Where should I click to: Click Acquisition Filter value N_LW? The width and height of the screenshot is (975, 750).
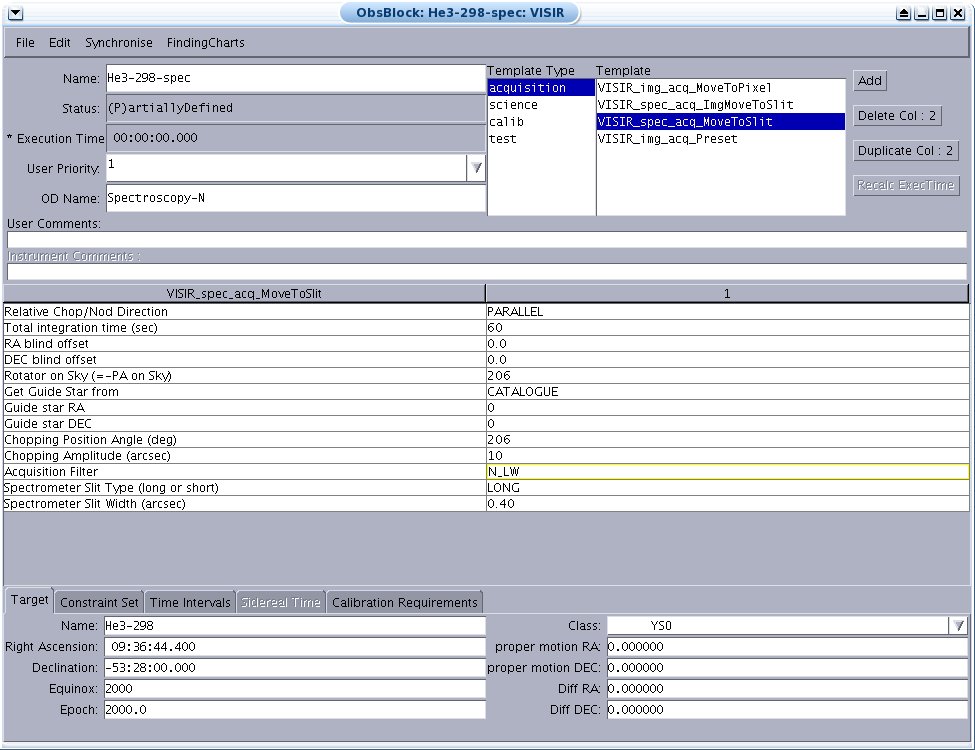tap(727, 472)
